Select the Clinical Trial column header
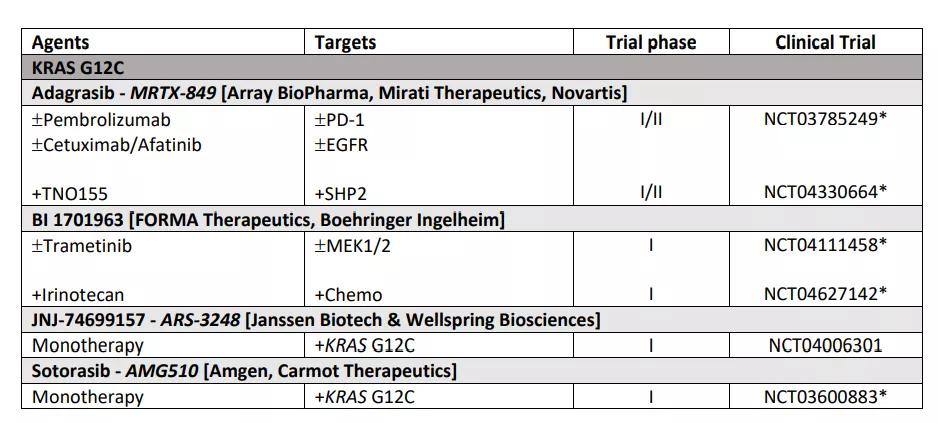Image resolution: width=938 pixels, height=423 pixels. click(x=825, y=42)
